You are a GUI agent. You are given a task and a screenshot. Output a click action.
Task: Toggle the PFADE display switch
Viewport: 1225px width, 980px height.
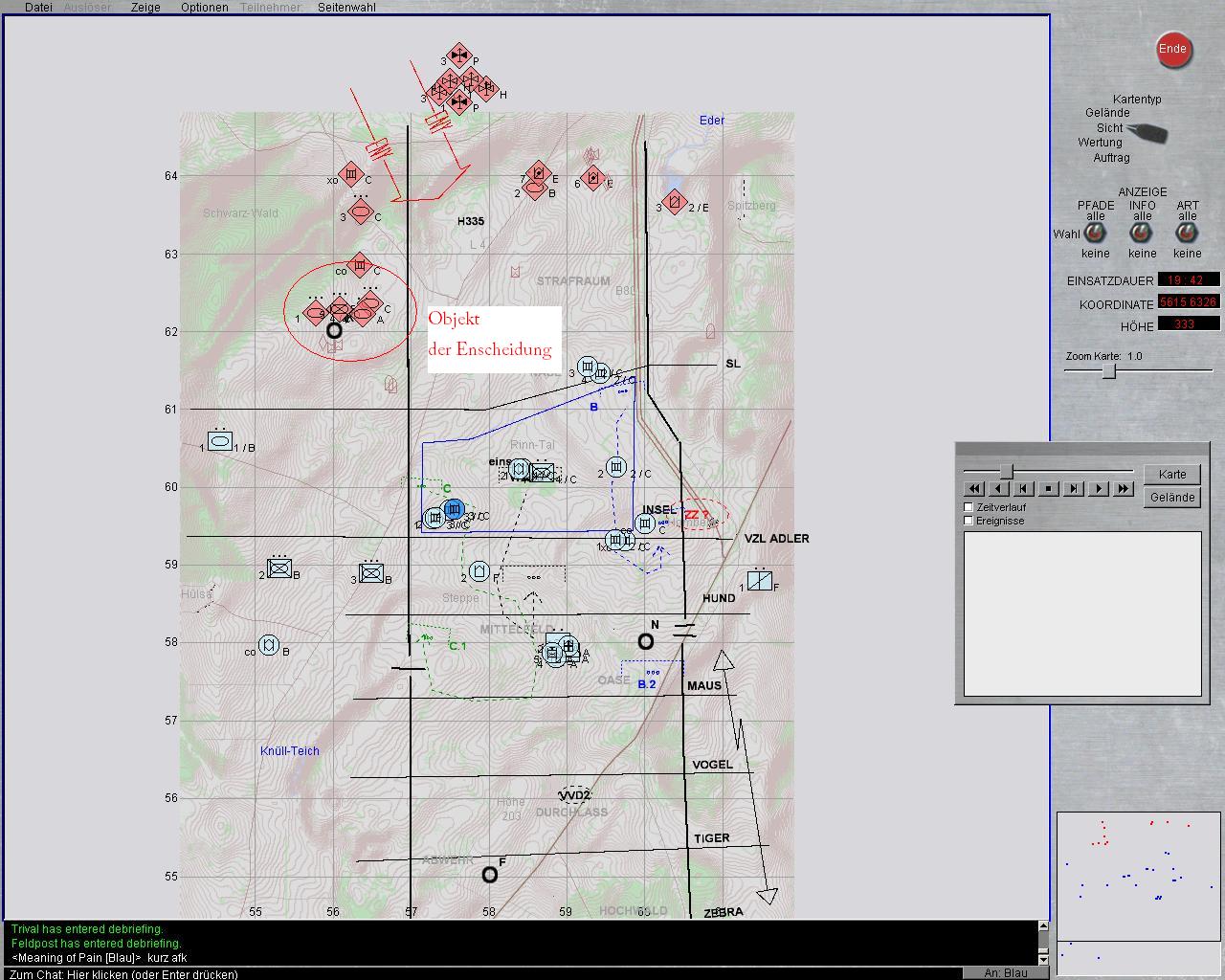pos(1095,234)
